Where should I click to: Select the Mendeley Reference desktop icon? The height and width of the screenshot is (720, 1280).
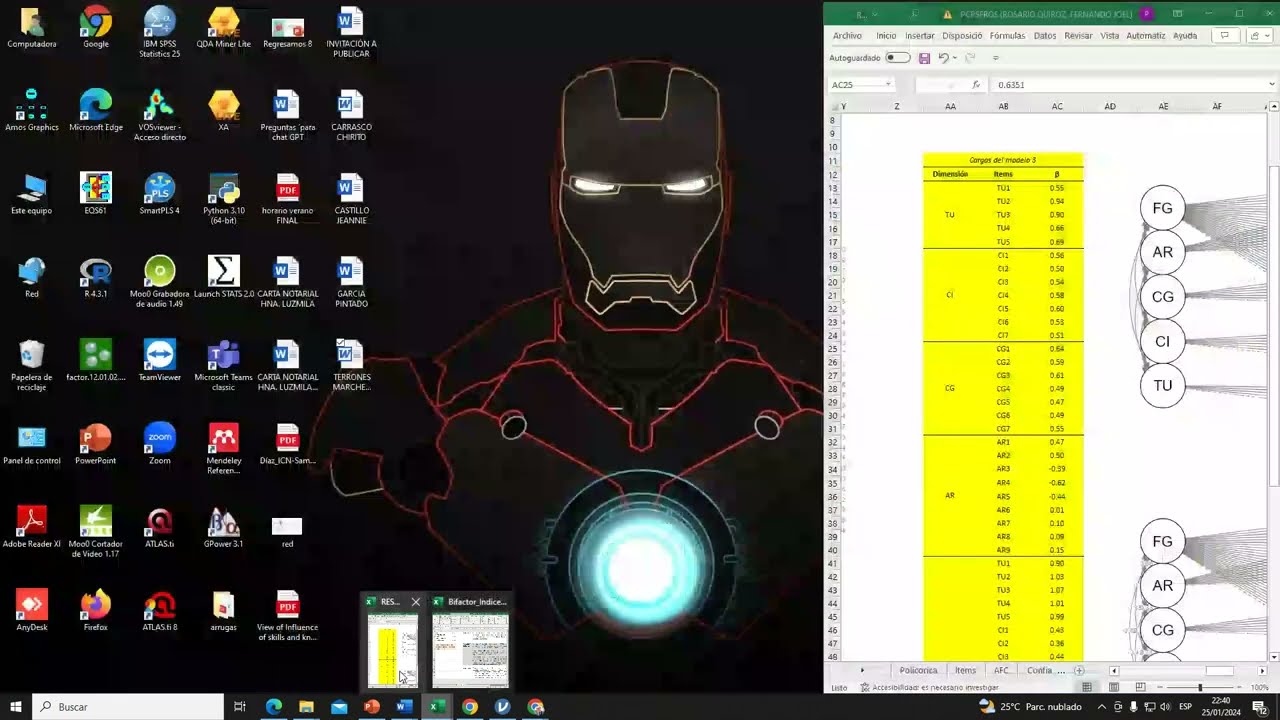(223, 449)
